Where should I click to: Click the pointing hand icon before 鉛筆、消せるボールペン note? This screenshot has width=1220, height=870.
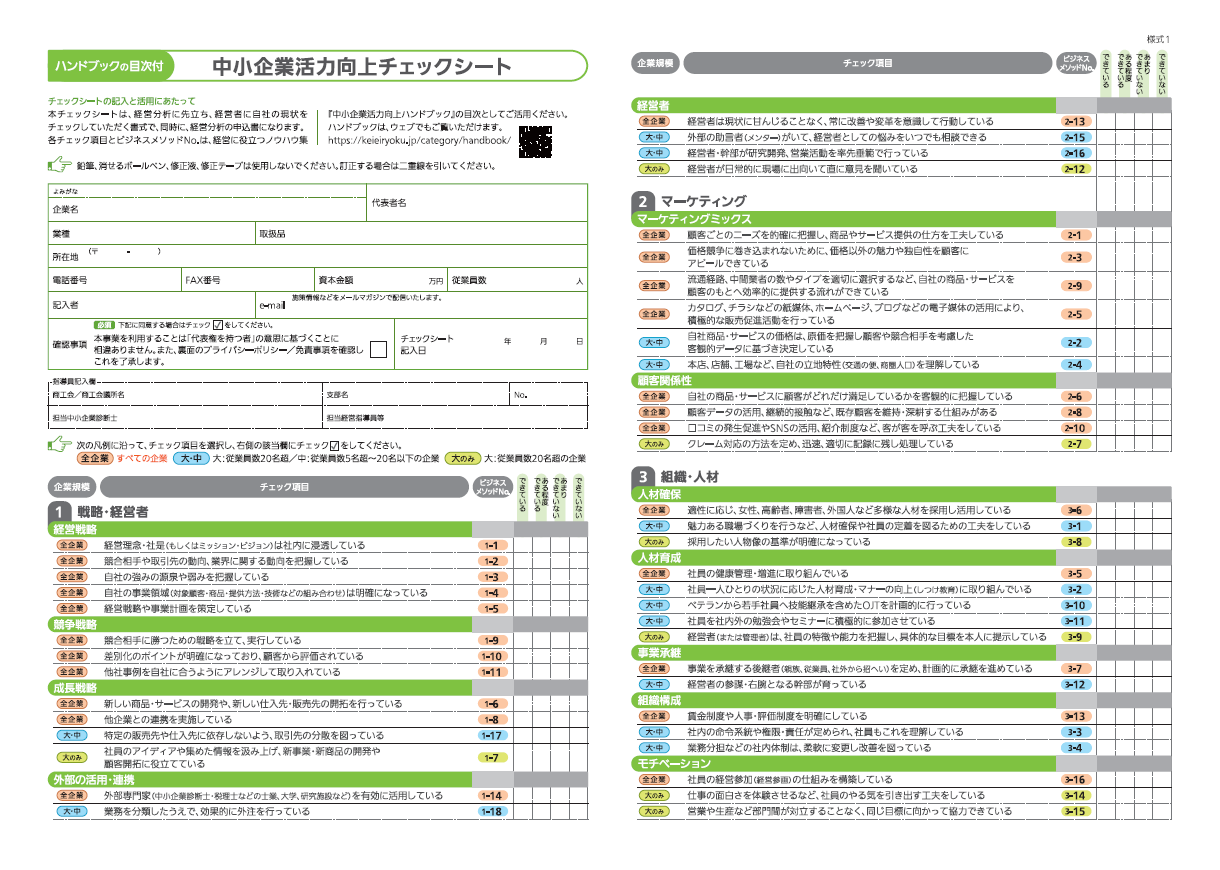[58, 165]
